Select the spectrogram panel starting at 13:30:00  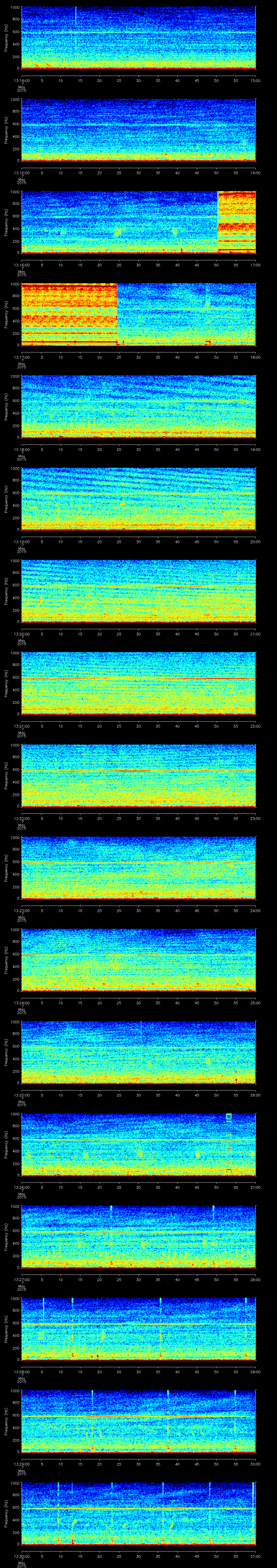[x=139, y=1513]
